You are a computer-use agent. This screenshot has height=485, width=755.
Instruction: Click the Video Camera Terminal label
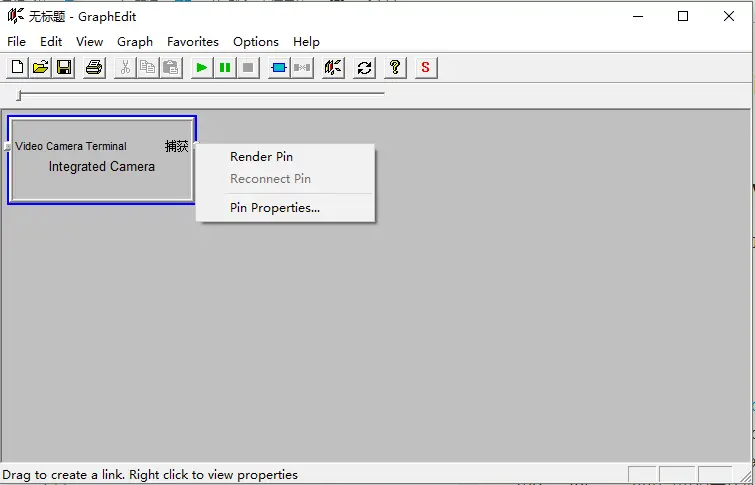click(x=71, y=146)
